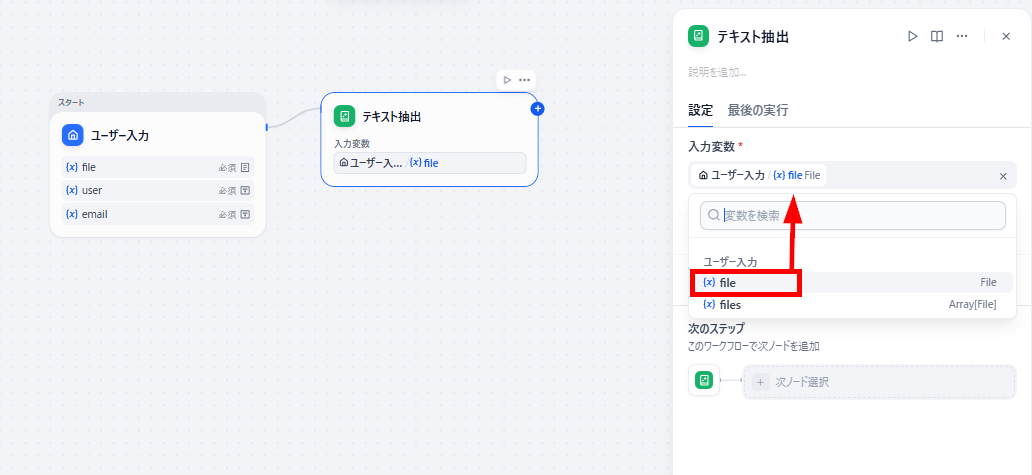Clear the selected input variable with the x
This screenshot has width=1032, height=475.
tap(1003, 176)
